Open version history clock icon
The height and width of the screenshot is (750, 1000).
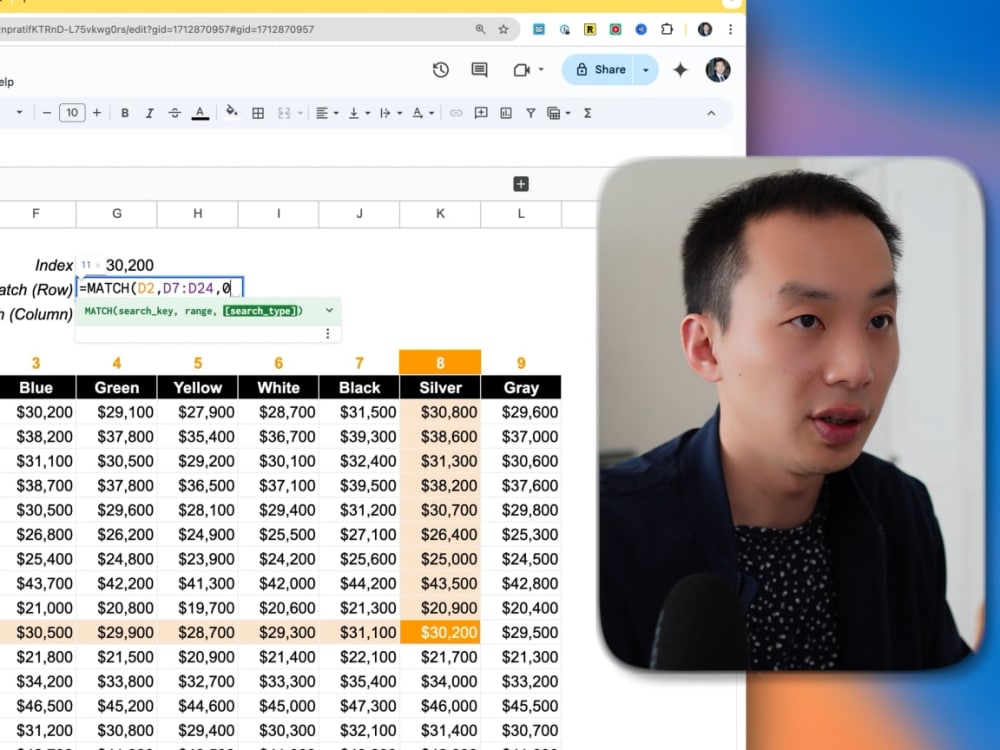(441, 70)
